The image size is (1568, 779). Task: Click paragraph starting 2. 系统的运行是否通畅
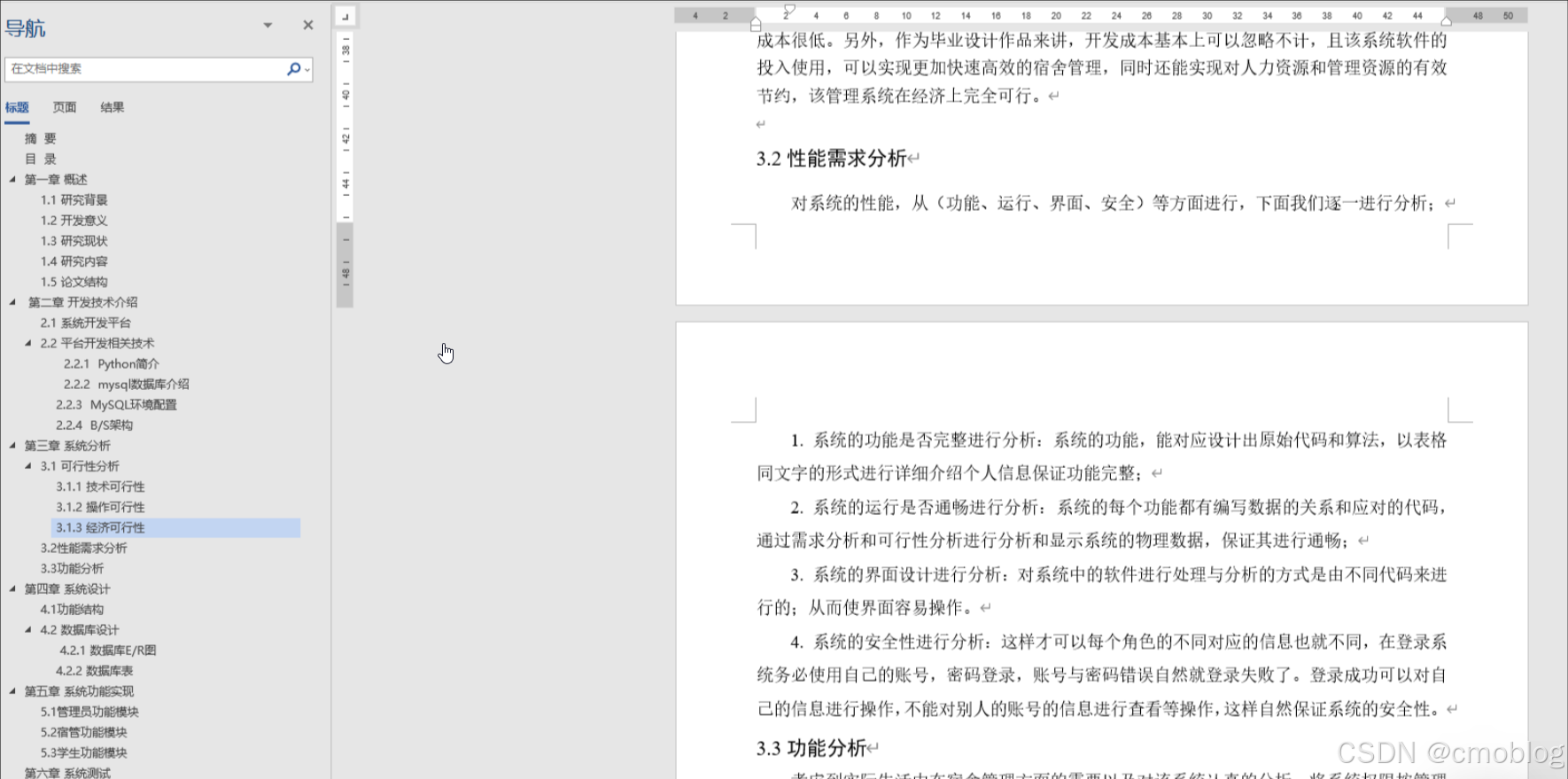(x=1102, y=524)
